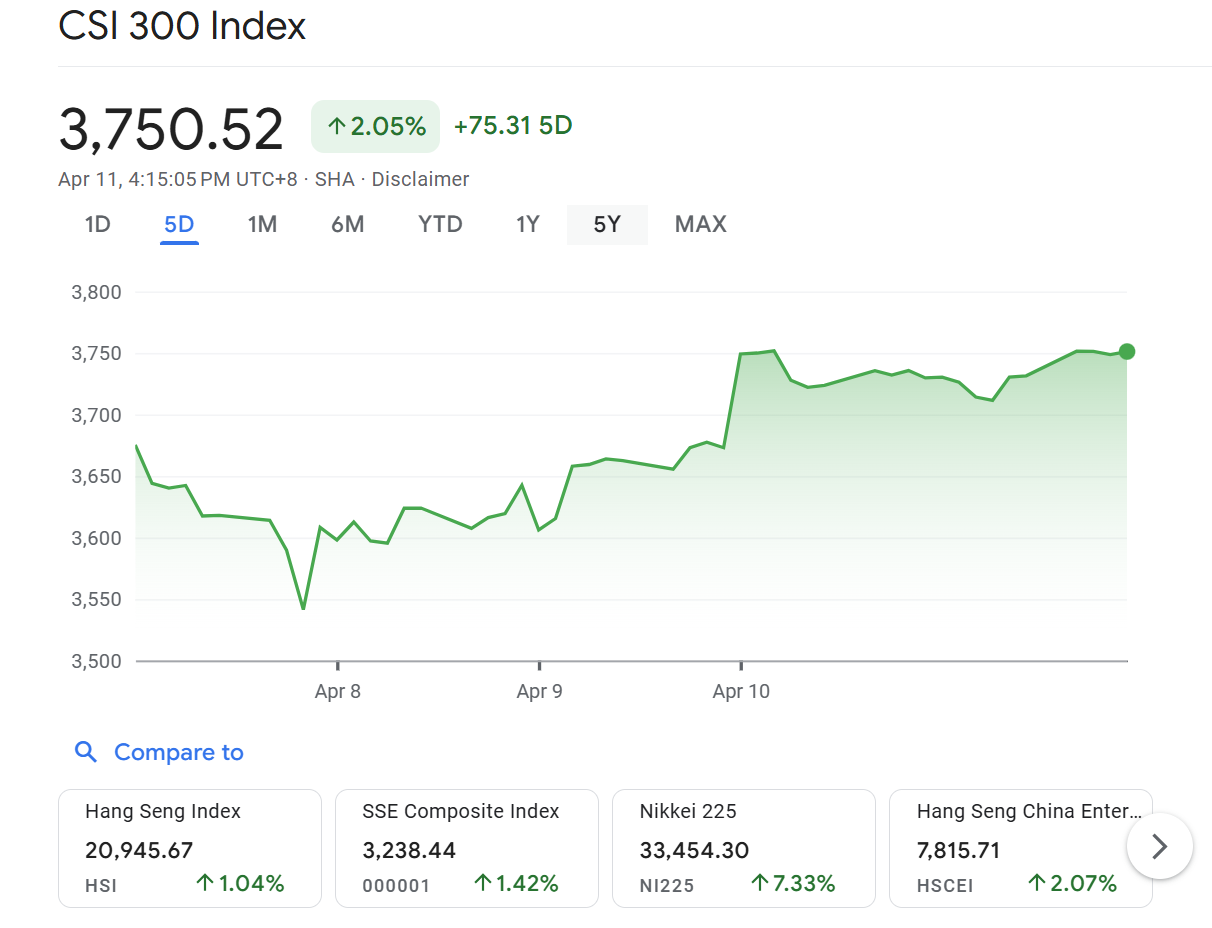The image size is (1212, 928).
Task: Show the MAX history range
Action: click(700, 224)
